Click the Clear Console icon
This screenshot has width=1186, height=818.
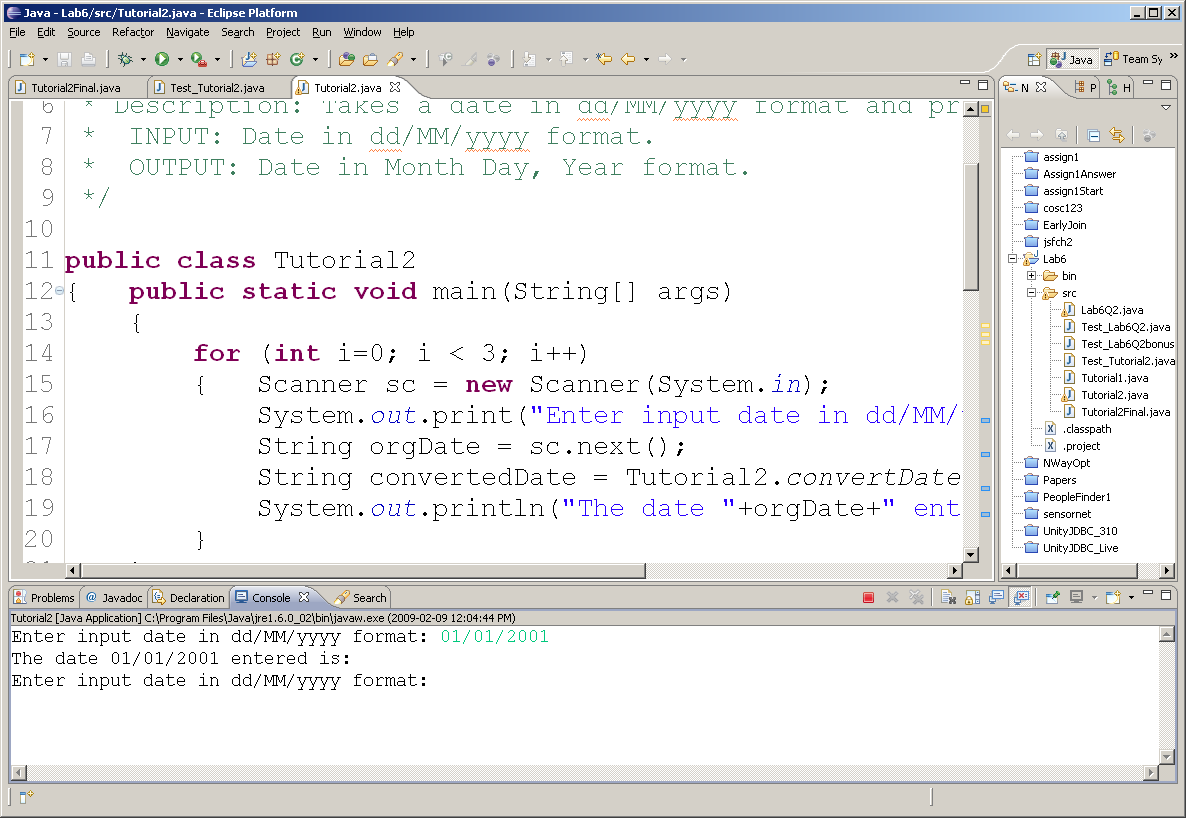[948, 598]
